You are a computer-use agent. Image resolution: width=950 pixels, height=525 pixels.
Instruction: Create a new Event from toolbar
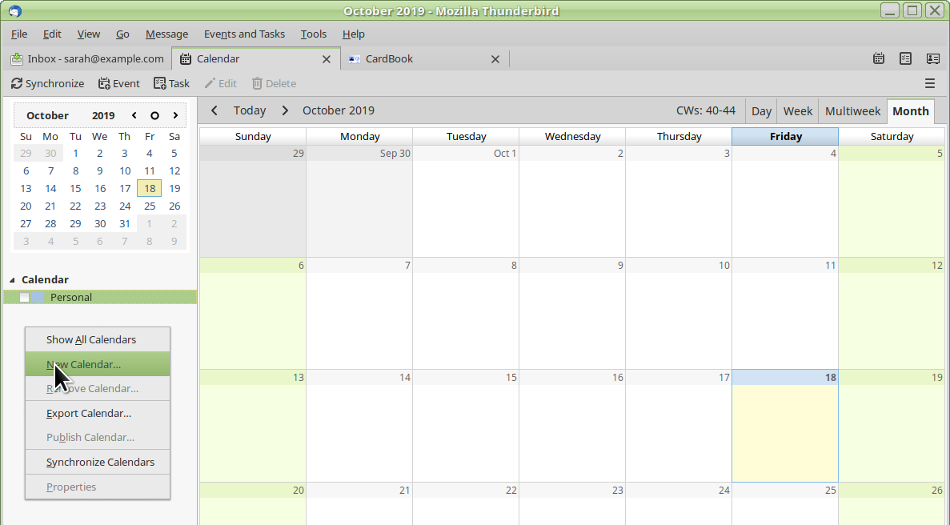118,84
